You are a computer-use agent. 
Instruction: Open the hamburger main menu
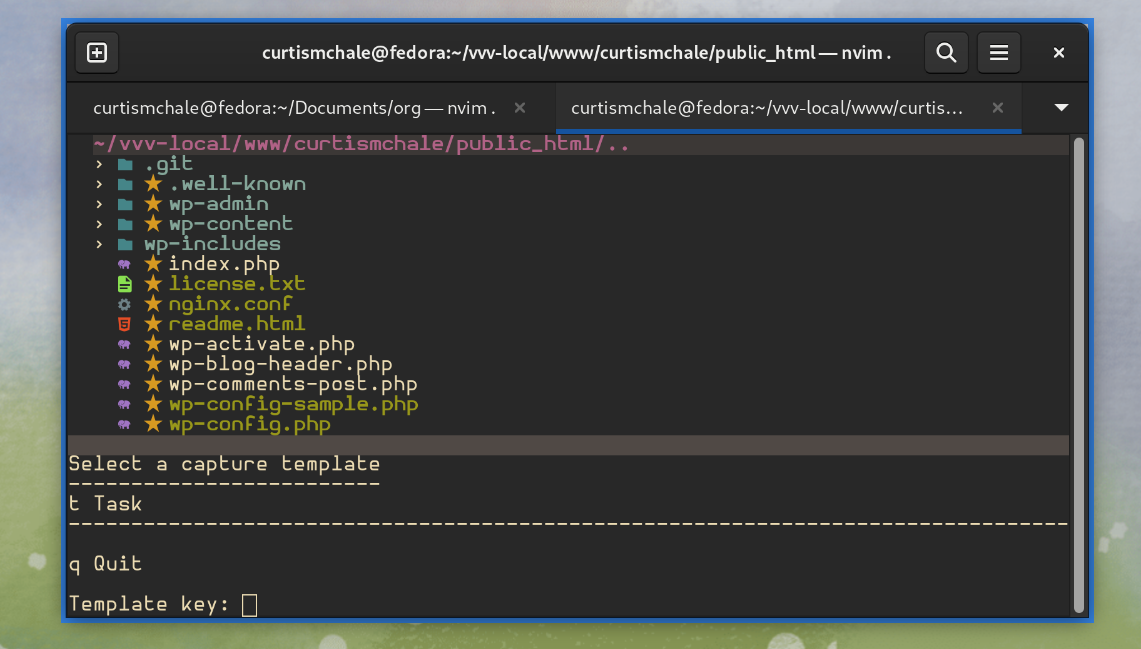pyautogui.click(x=998, y=53)
